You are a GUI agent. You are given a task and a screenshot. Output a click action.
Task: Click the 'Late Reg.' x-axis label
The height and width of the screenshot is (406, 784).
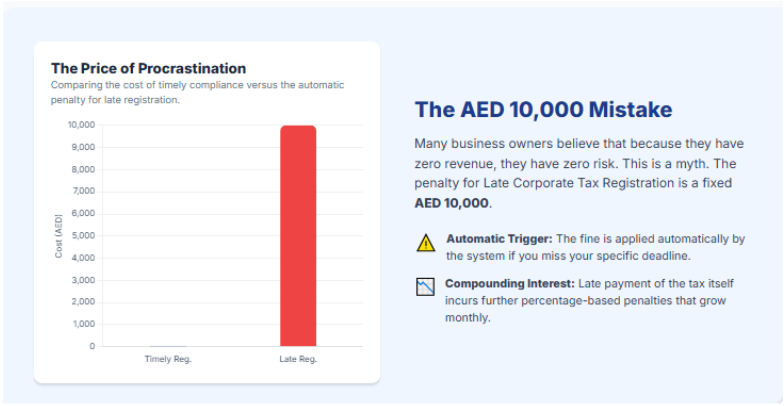(x=298, y=359)
